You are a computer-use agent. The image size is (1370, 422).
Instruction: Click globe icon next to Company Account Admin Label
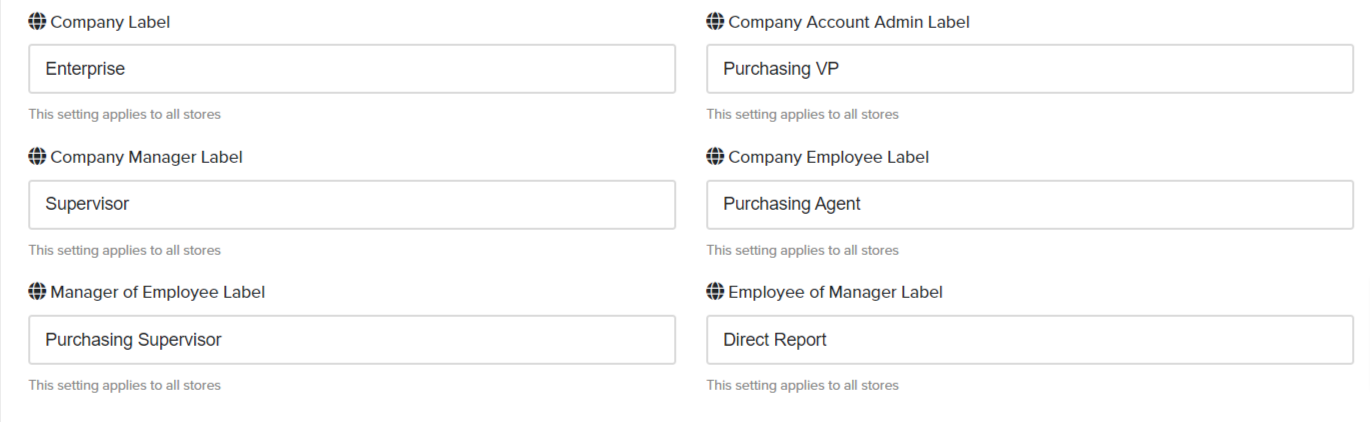coord(715,21)
